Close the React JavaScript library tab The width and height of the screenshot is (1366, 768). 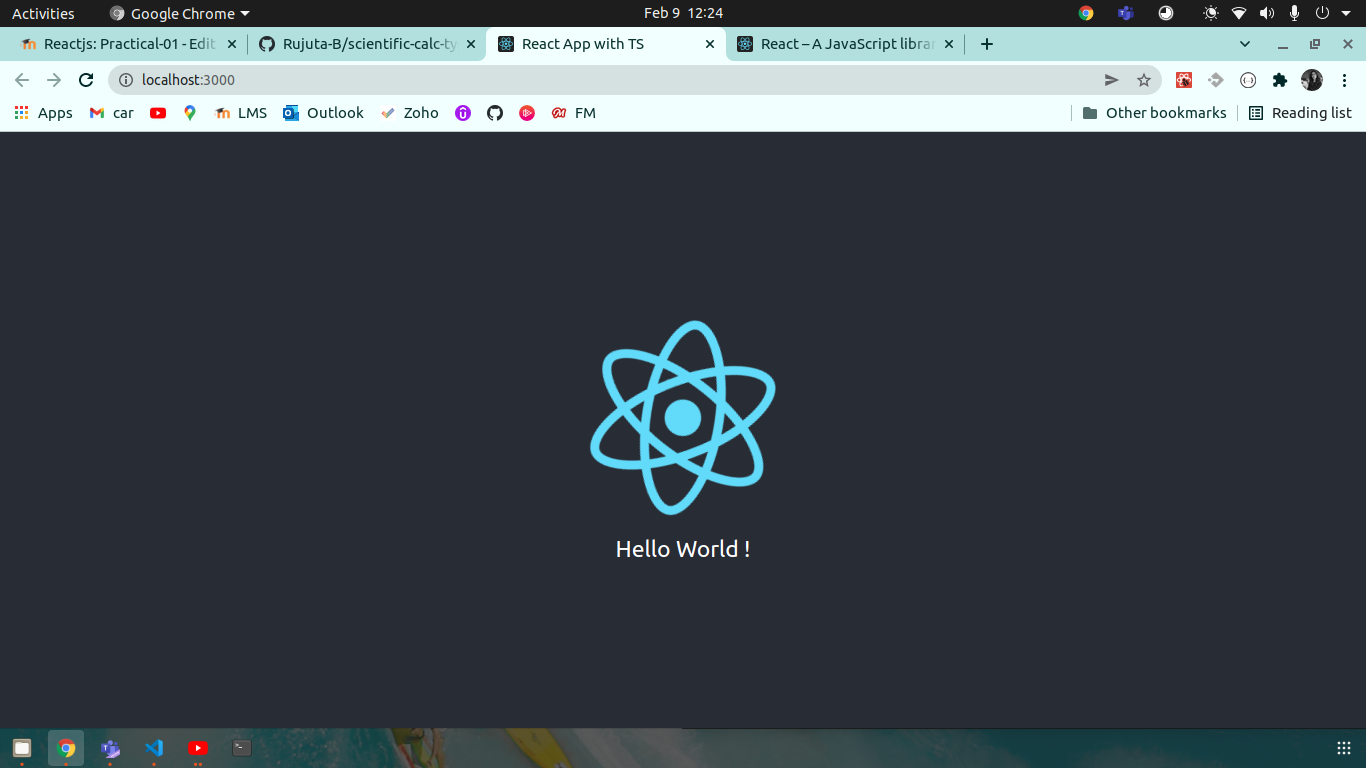(x=949, y=44)
